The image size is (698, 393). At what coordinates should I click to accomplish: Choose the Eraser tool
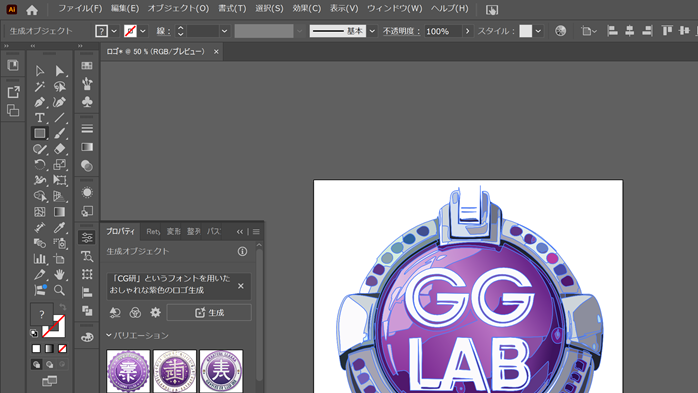pyautogui.click(x=59, y=149)
